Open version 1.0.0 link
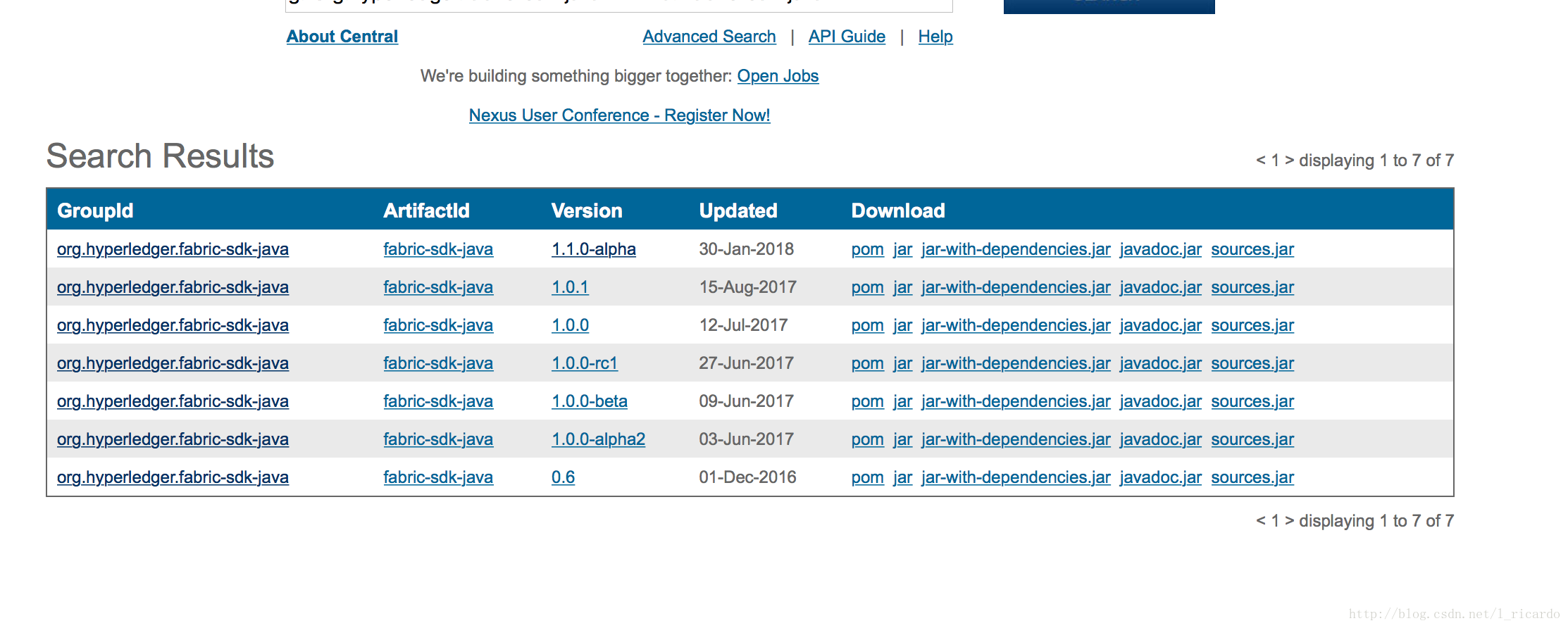The image size is (1568, 628). [569, 325]
